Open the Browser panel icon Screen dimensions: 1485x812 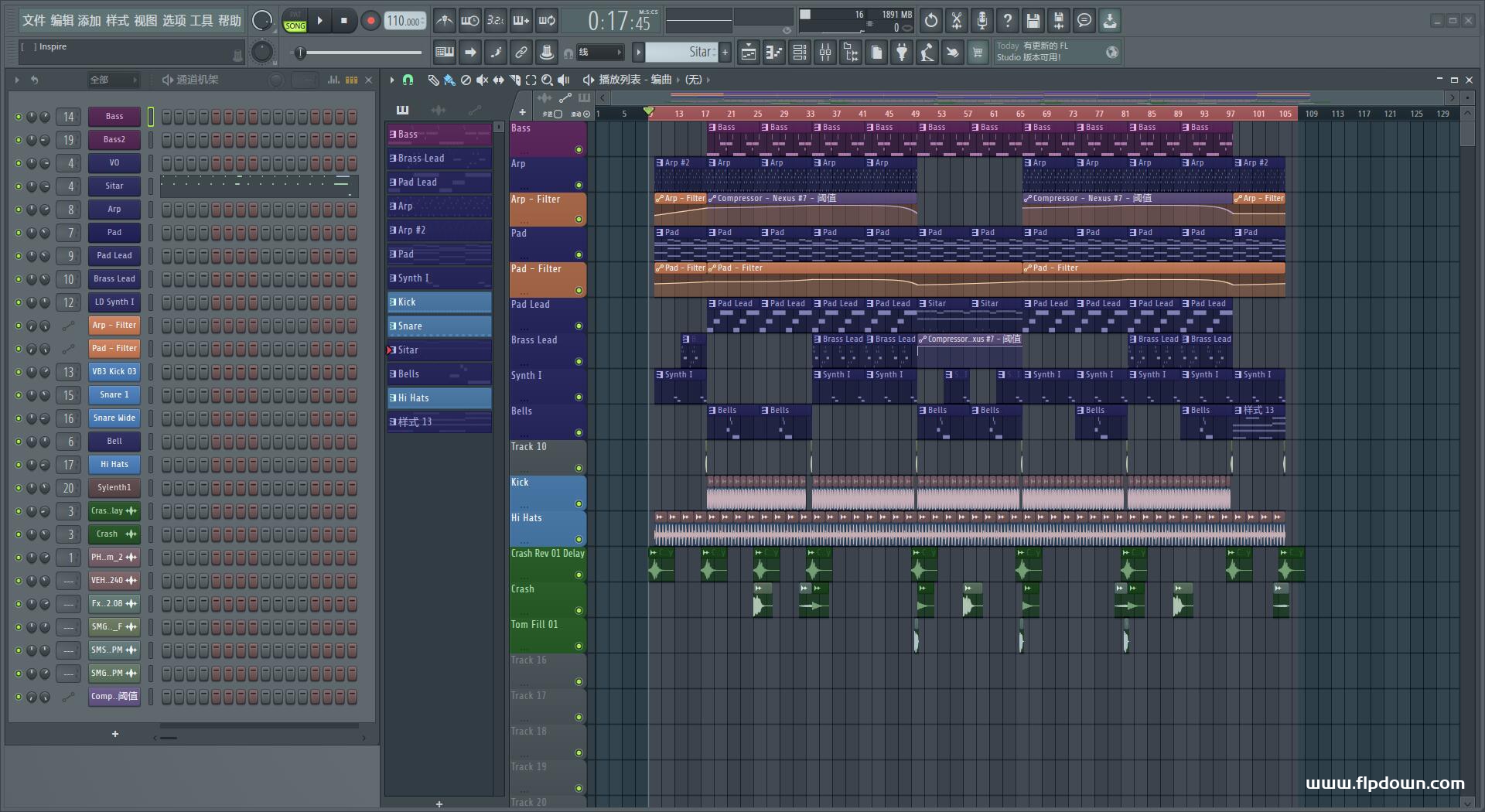click(851, 53)
